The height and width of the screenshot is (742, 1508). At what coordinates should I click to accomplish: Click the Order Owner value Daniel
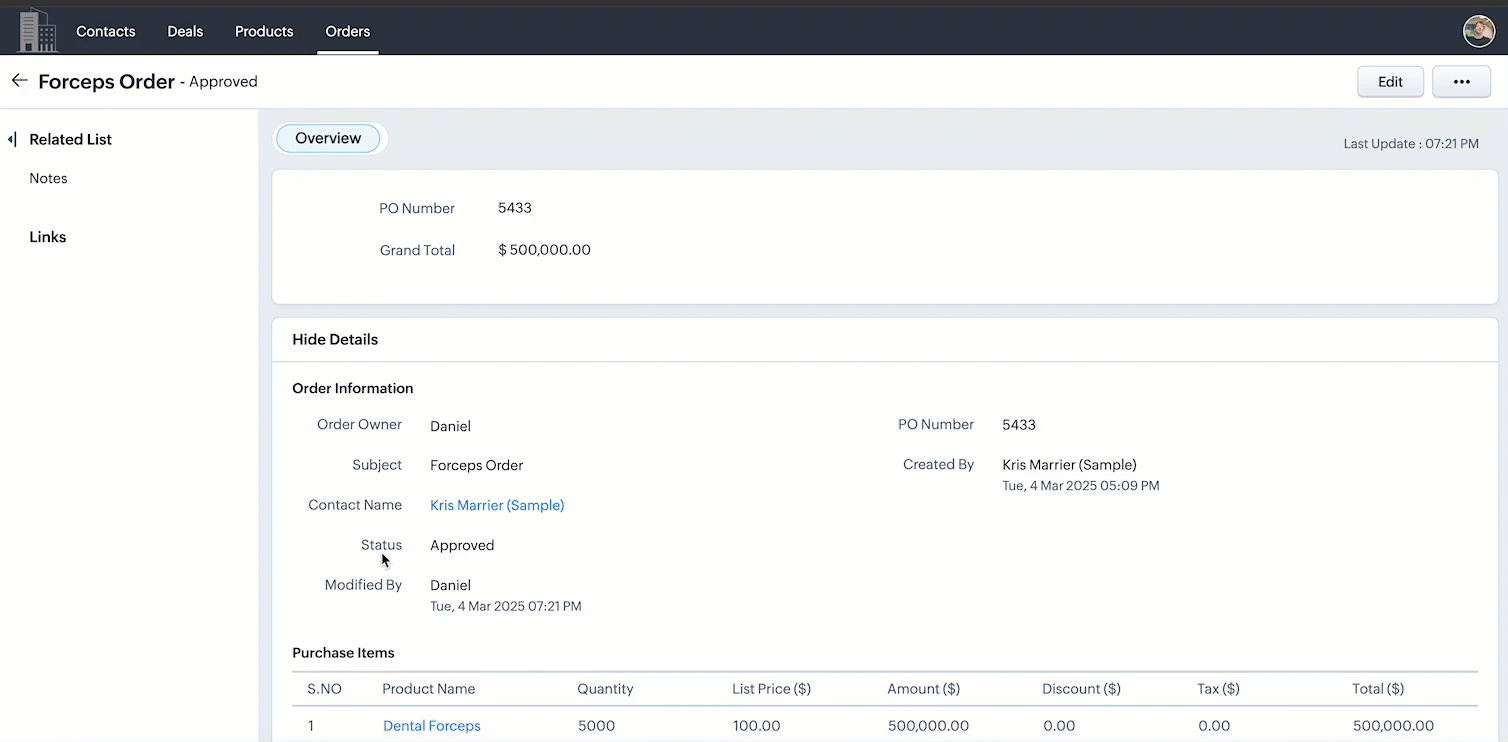coord(450,426)
